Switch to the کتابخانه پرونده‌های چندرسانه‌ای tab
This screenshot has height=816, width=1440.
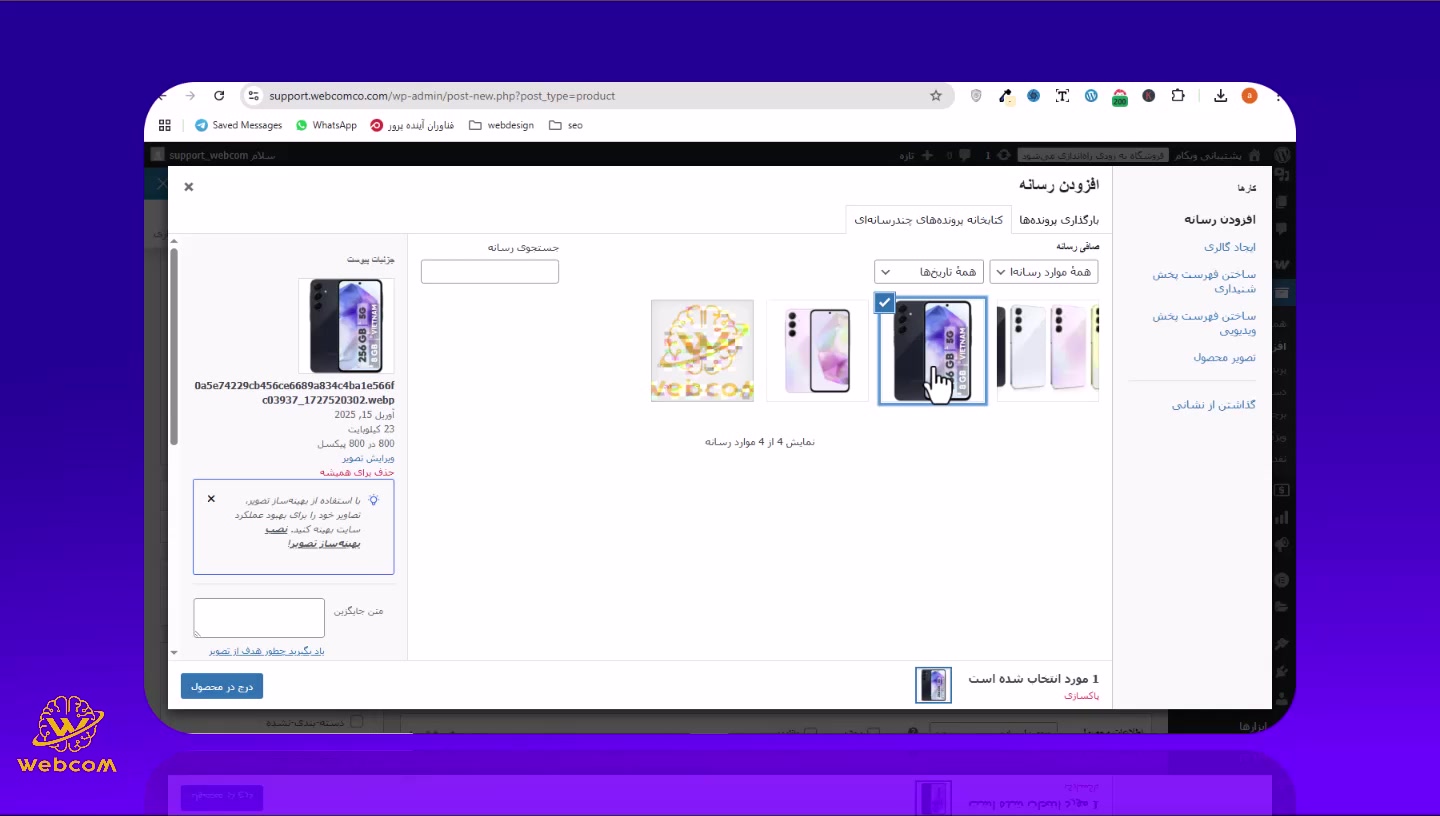929,220
